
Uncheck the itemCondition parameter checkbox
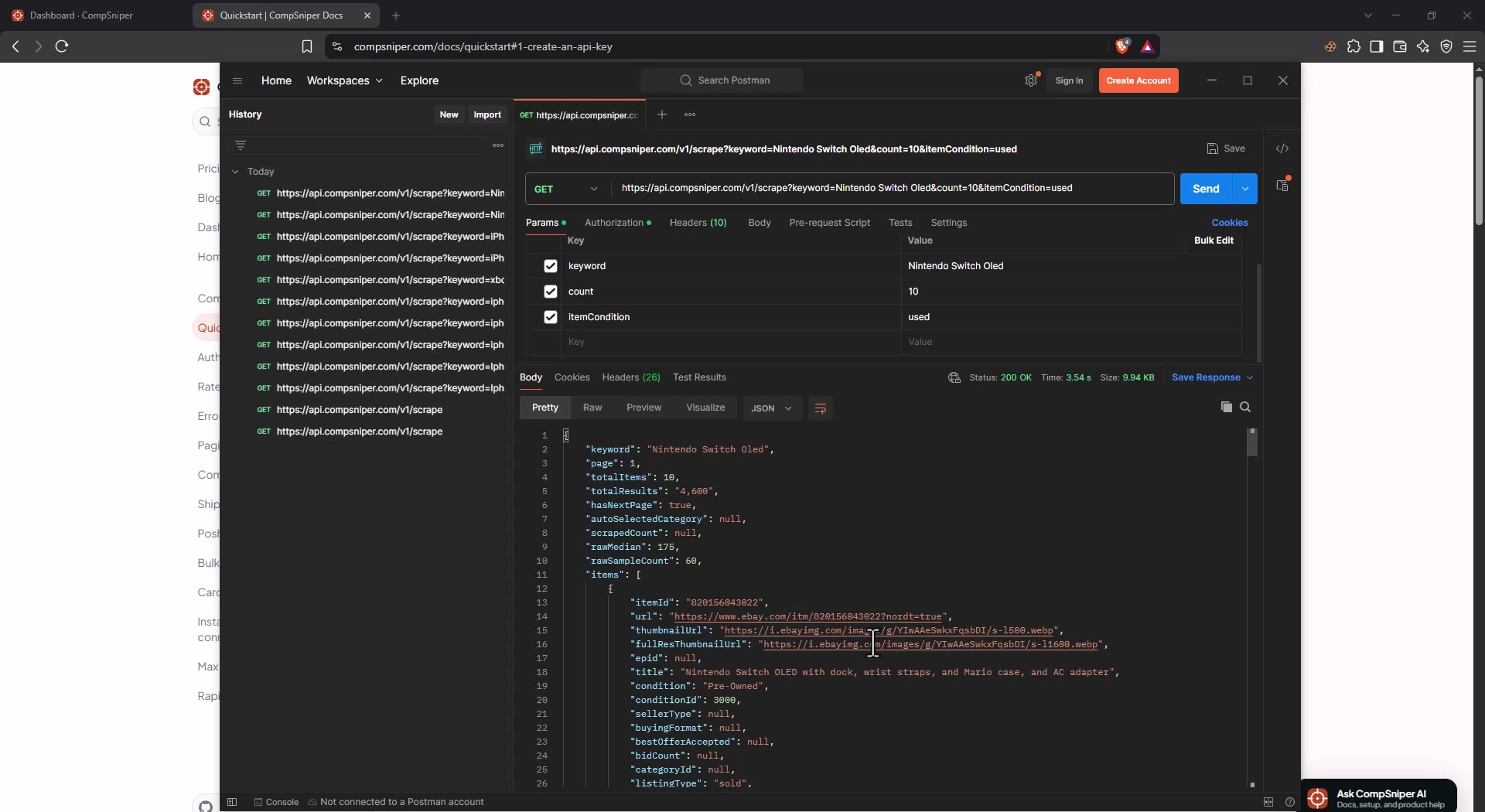click(x=551, y=317)
